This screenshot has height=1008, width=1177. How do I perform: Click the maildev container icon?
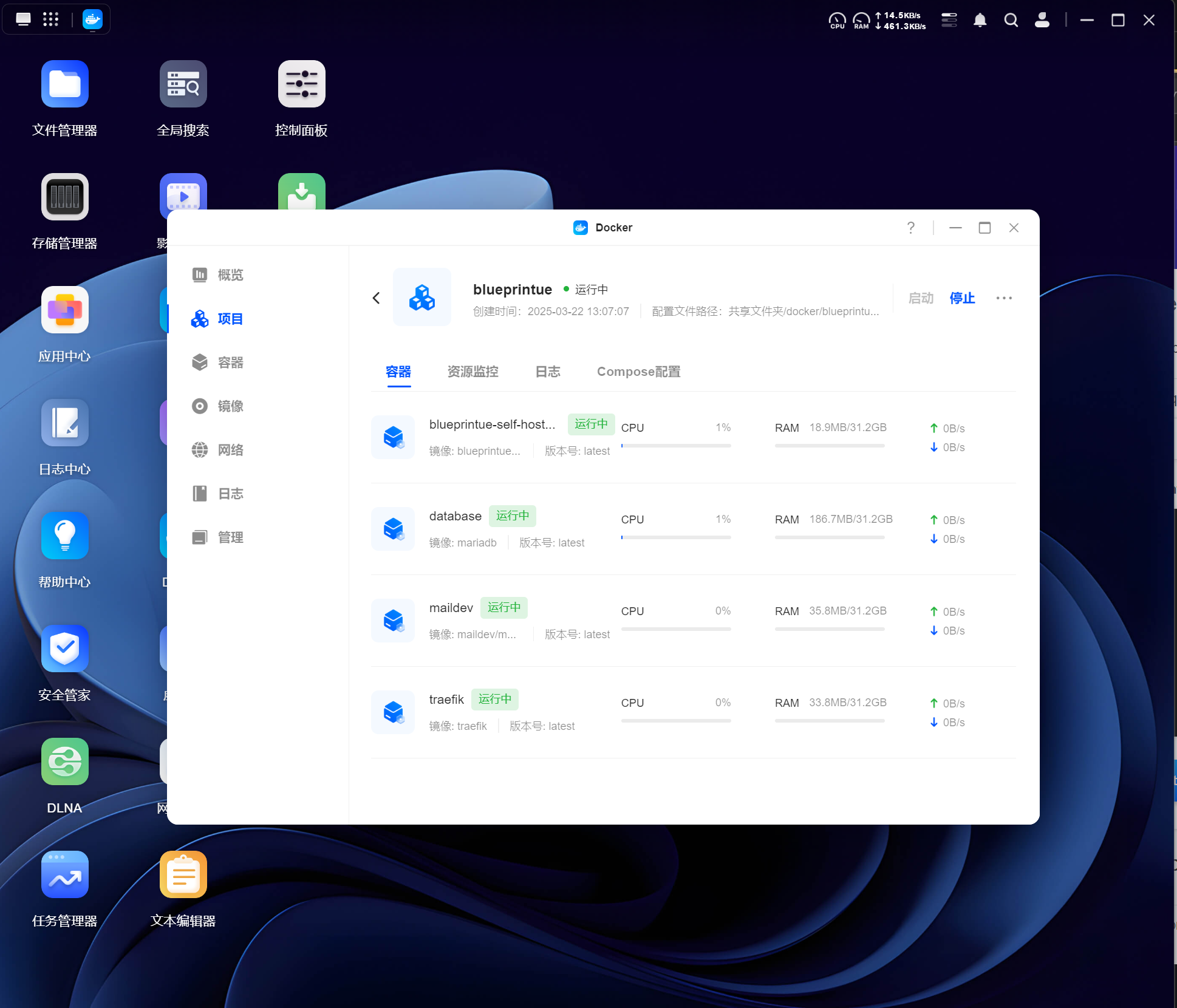pyautogui.click(x=393, y=621)
